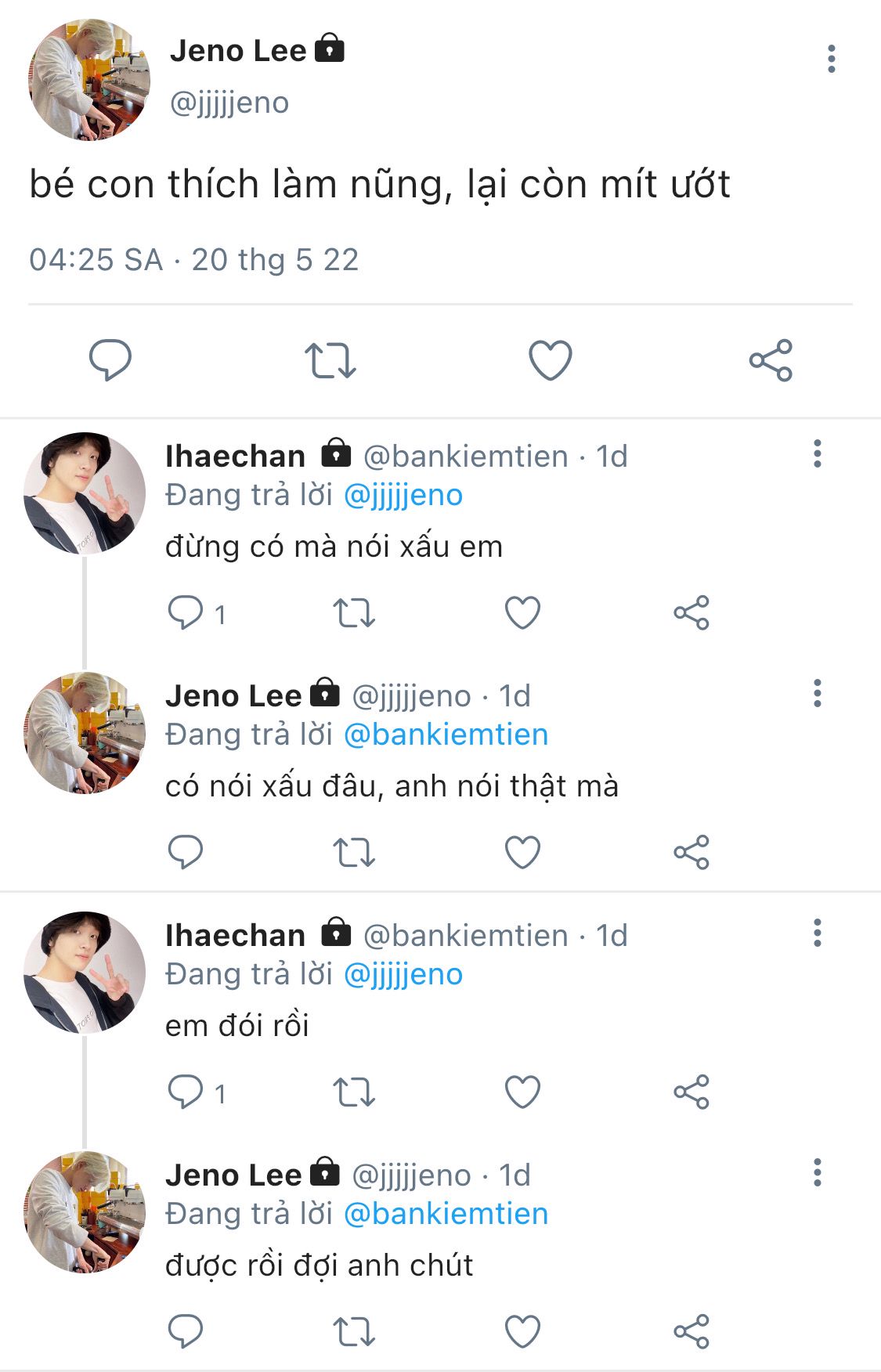Like the reply "em đói rồi"
This screenshot has height=1372, width=881.
[522, 1092]
